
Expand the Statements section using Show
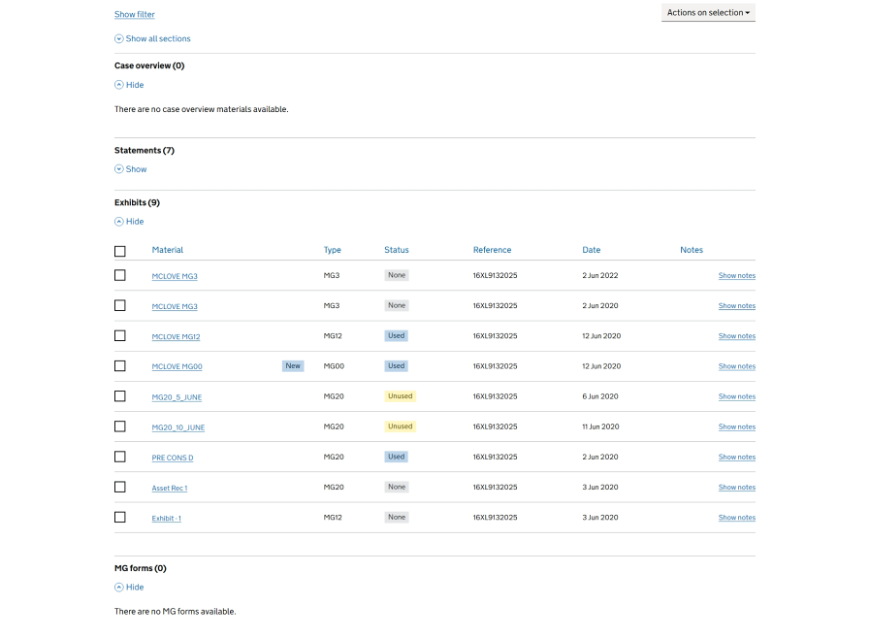(x=130, y=169)
